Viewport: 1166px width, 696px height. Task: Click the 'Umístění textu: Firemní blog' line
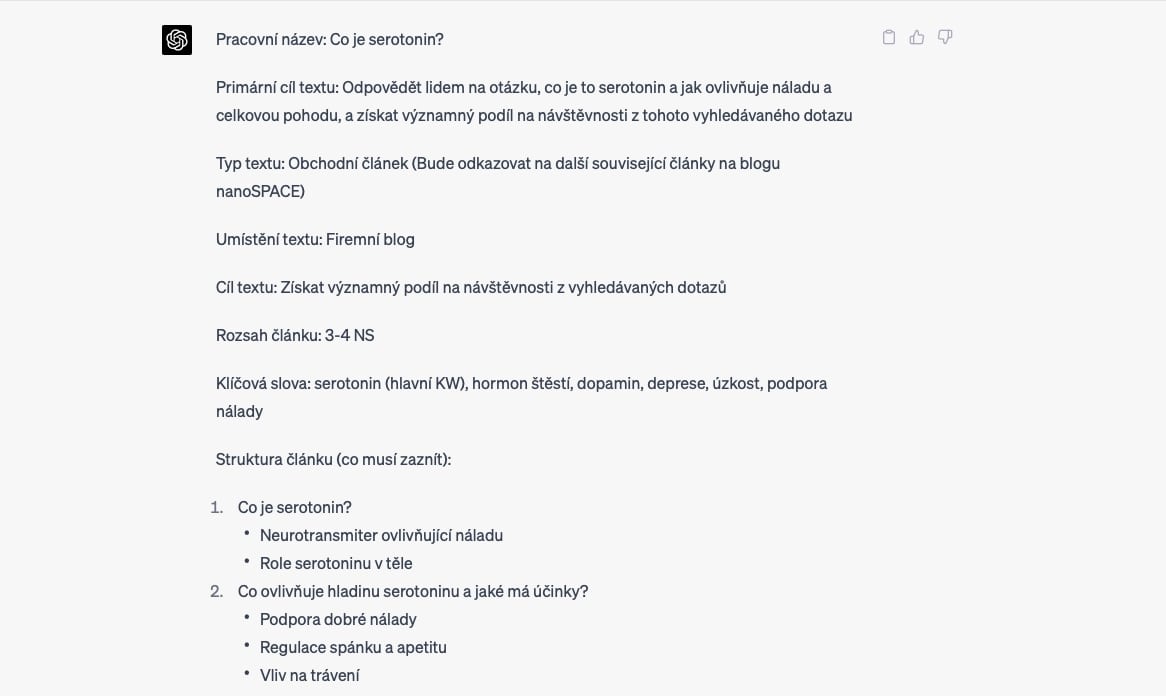click(315, 240)
